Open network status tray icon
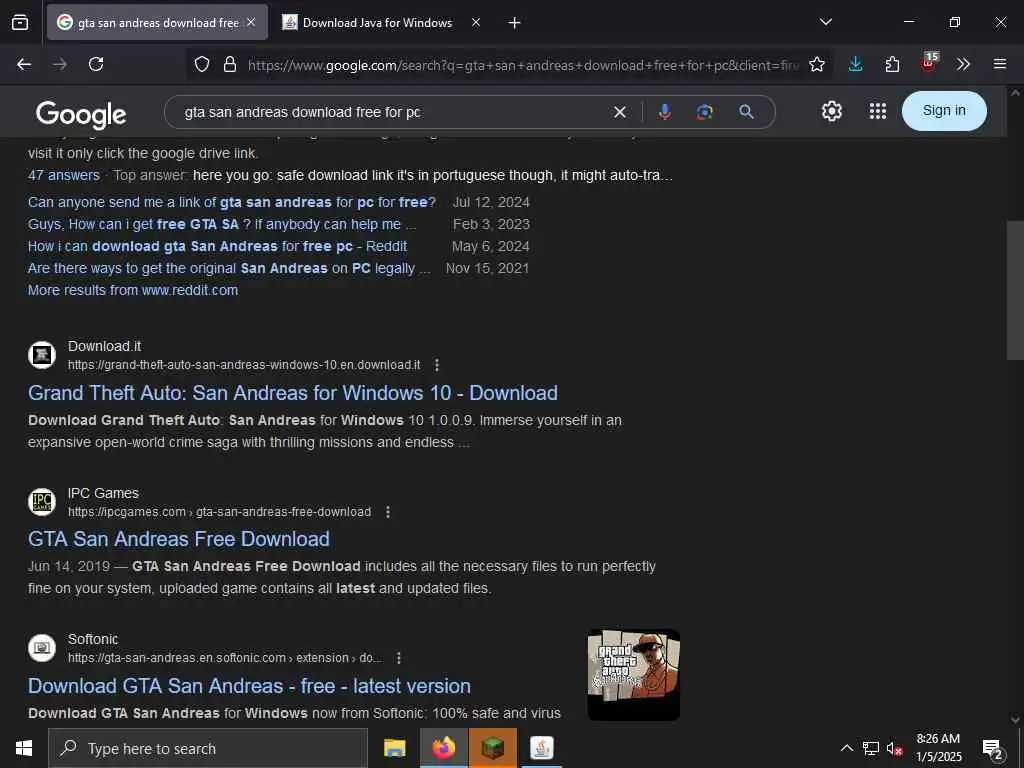 (871, 748)
